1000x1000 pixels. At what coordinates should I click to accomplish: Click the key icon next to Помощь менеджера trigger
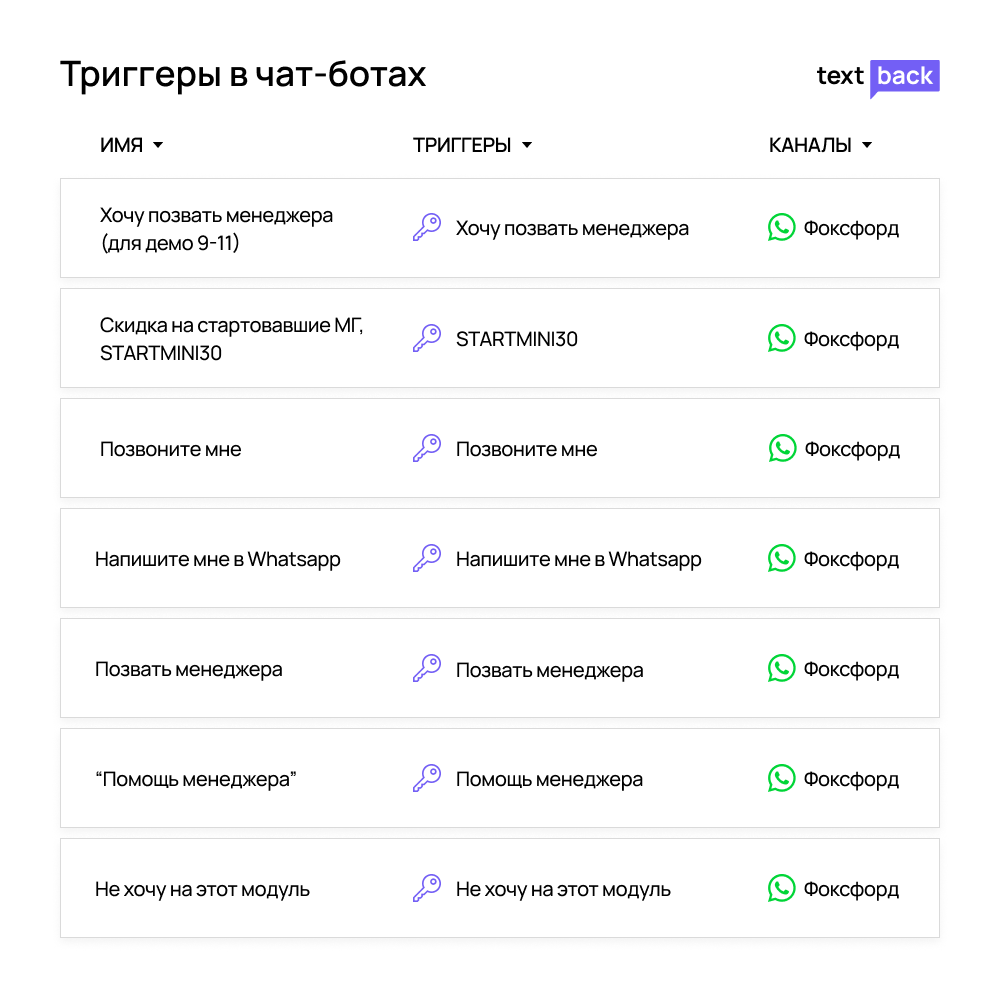tap(427, 778)
